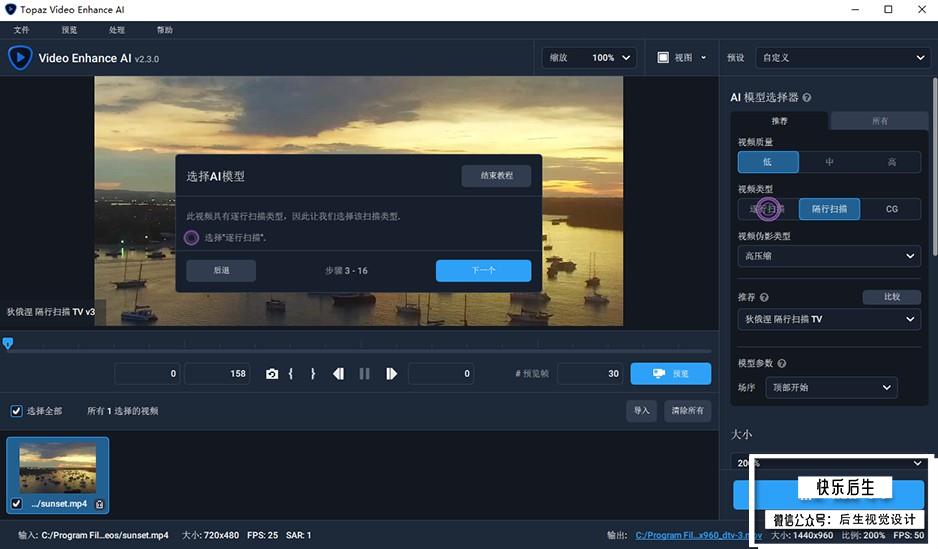Click the lock icon on sunset.mp4 thumbnail

tap(99, 504)
